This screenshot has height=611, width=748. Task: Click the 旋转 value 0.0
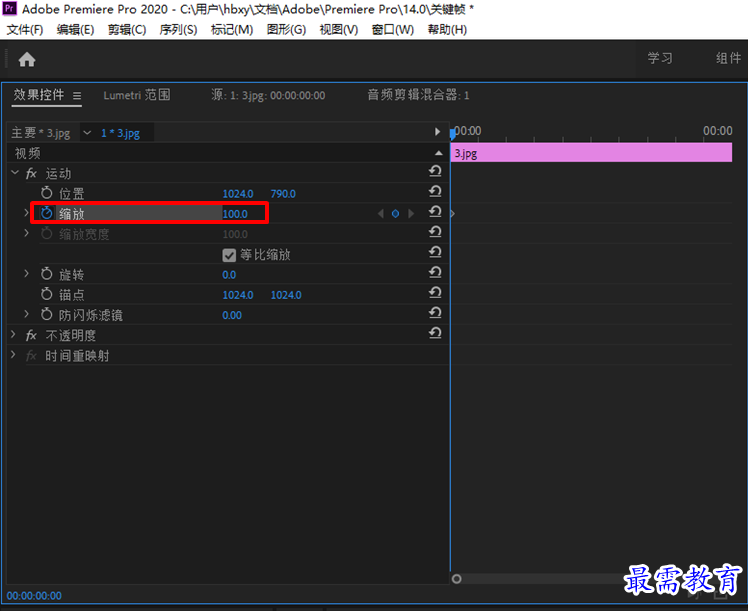point(229,275)
